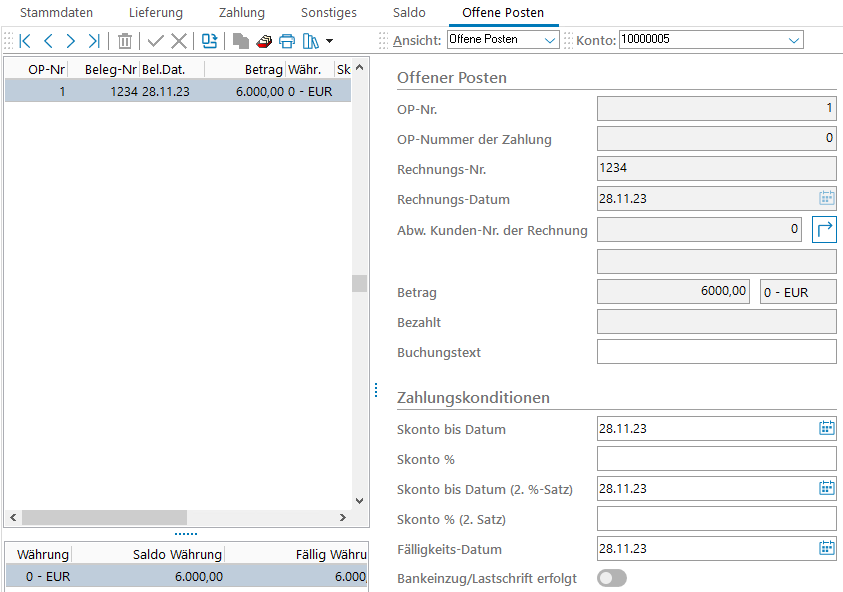Switch to the Stammdaten tab

pos(57,13)
